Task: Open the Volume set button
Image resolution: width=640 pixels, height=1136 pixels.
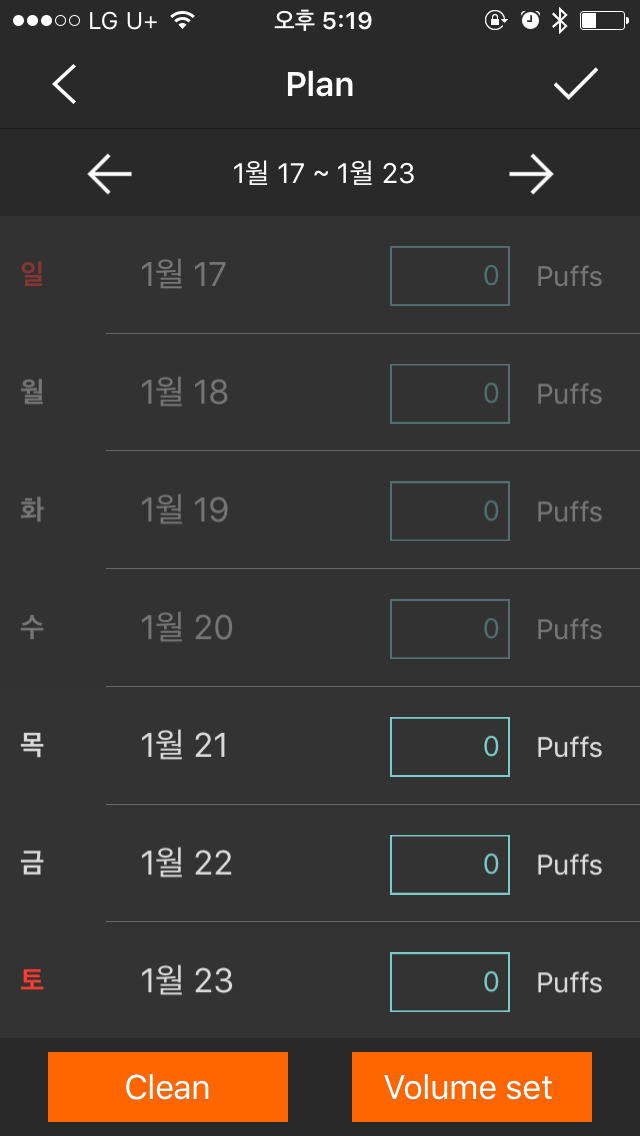Action: [x=472, y=1087]
